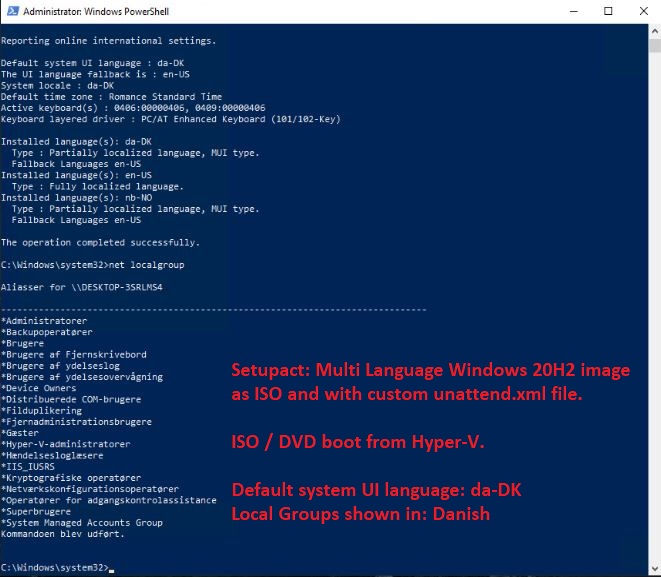Click '*Hyper-V-administratorer' entry
Image resolution: width=661 pixels, height=577 pixels.
(66, 444)
